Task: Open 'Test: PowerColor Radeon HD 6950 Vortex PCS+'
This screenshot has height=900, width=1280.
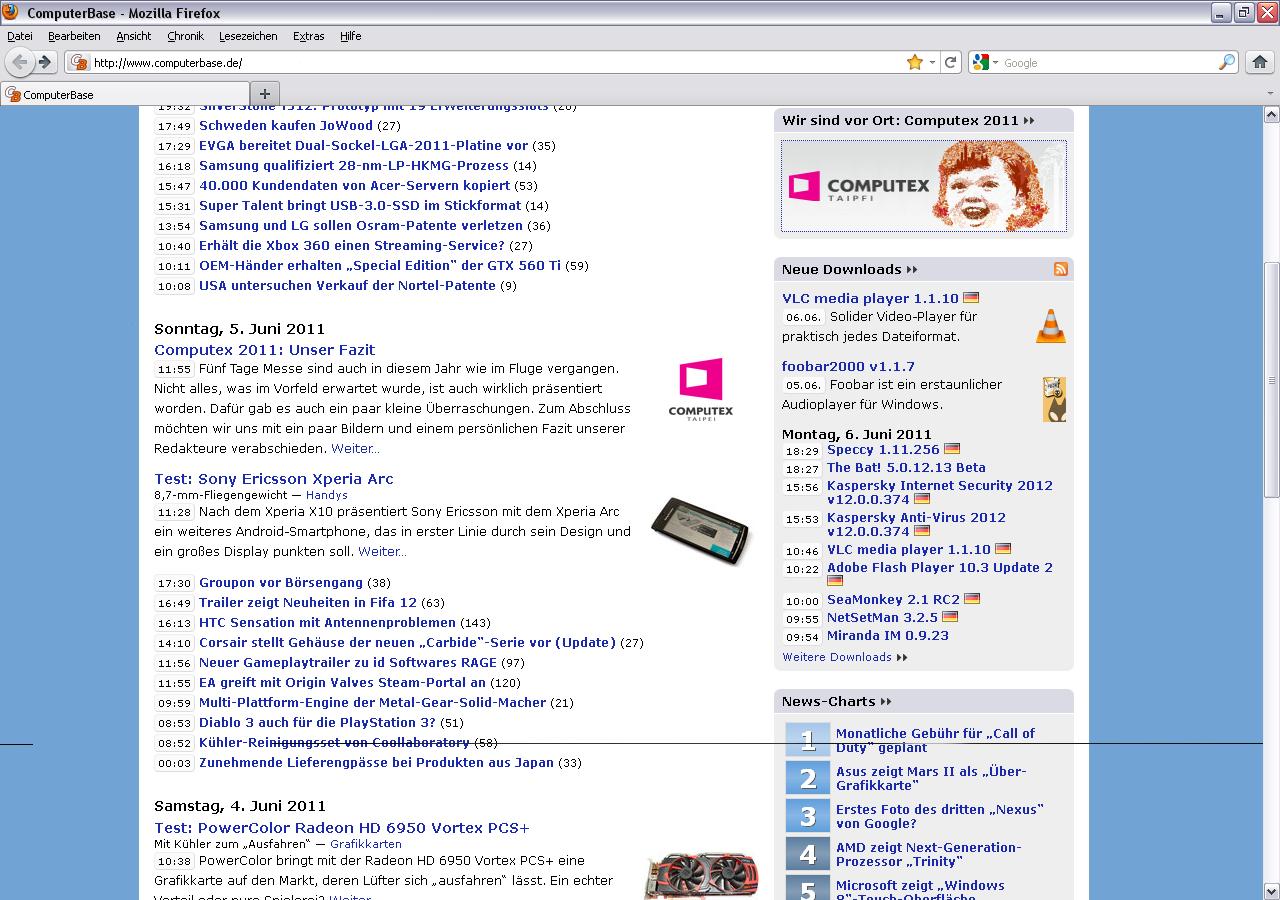Action: tap(342, 828)
